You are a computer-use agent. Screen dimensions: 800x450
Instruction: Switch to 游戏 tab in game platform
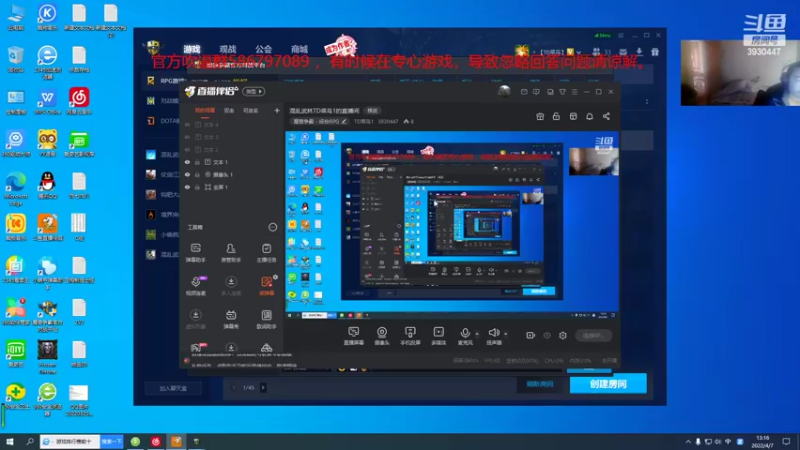tap(192, 49)
